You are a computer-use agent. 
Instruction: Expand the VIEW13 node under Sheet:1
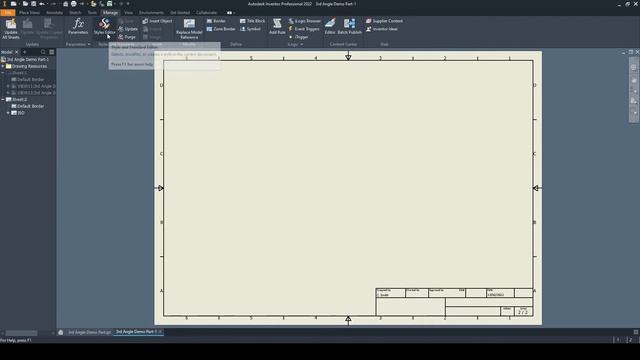pyautogui.click(x=8, y=93)
